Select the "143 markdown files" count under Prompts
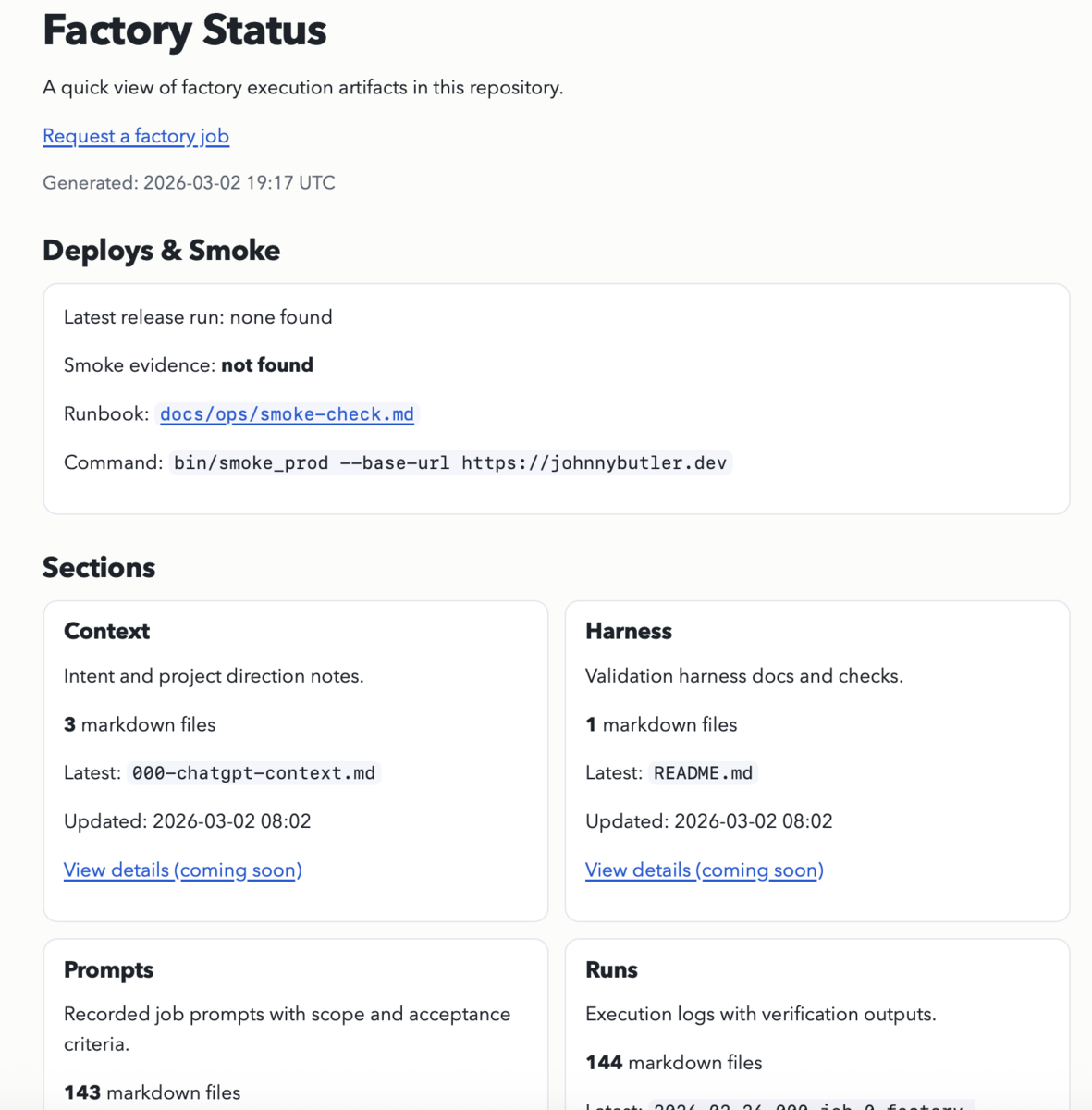This screenshot has height=1110, width=1092. click(x=151, y=1092)
